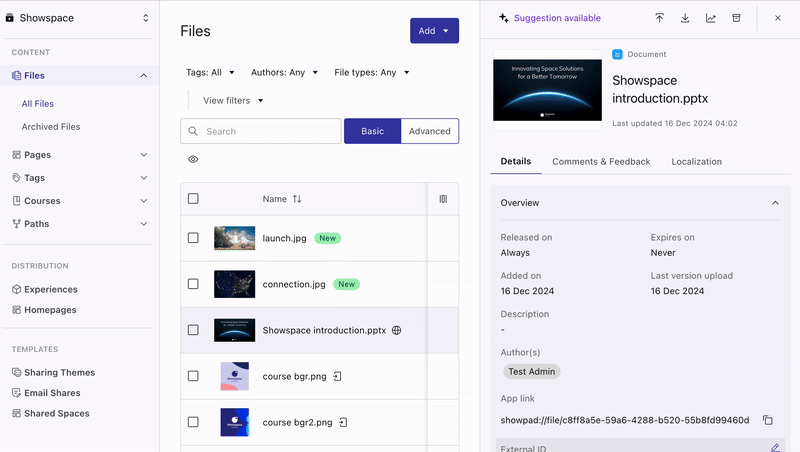The height and width of the screenshot is (452, 800).
Task: Open the analytics chart icon
Action: [x=710, y=18]
